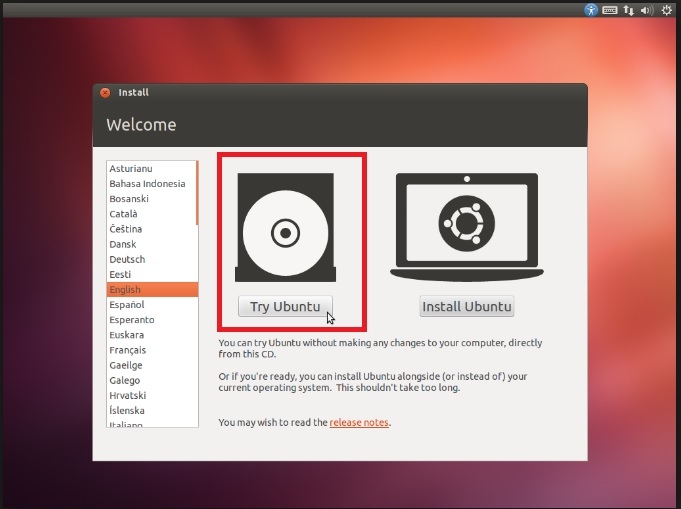Screen dimensions: 681x509
Task: Select the highlighted English language row
Action: (152, 290)
